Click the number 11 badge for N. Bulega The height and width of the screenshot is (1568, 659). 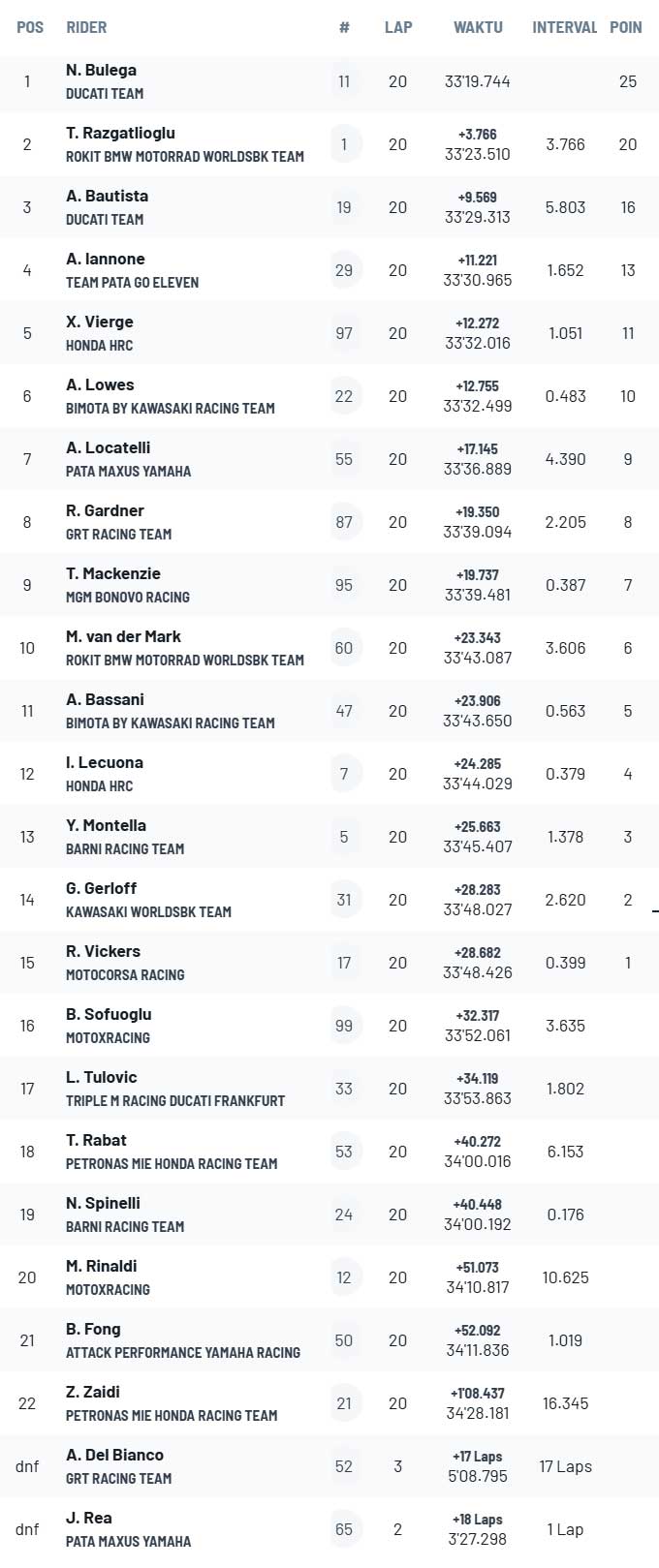(344, 81)
